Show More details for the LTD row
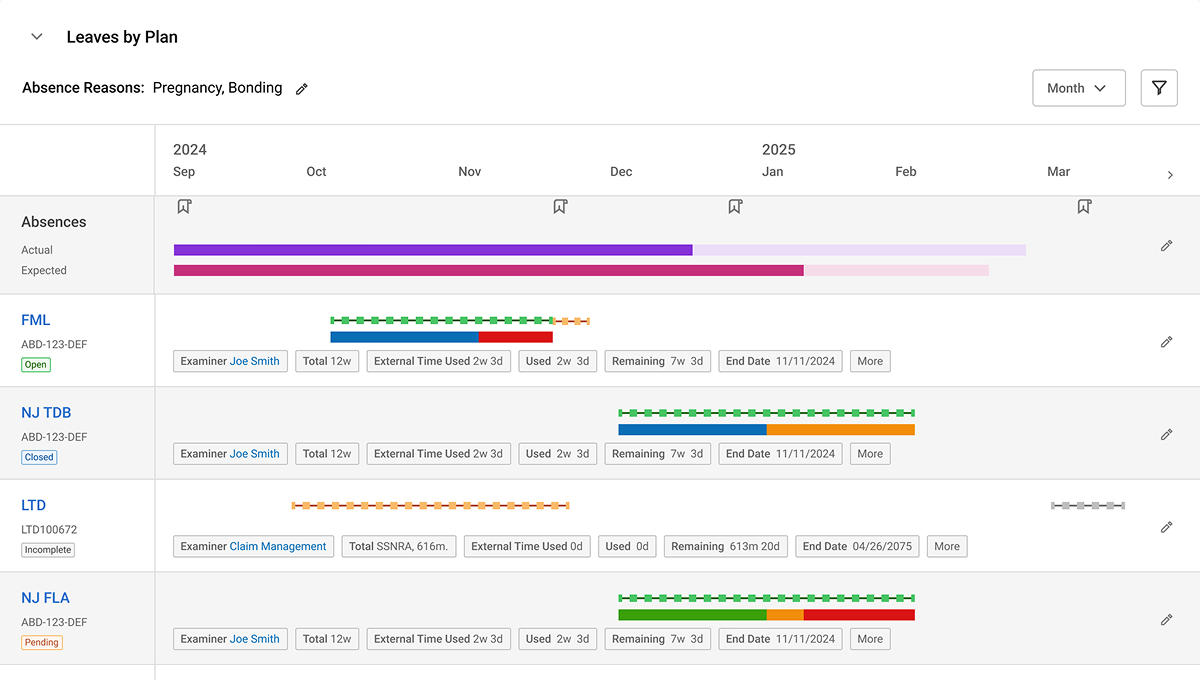The width and height of the screenshot is (1200, 680). tap(946, 546)
